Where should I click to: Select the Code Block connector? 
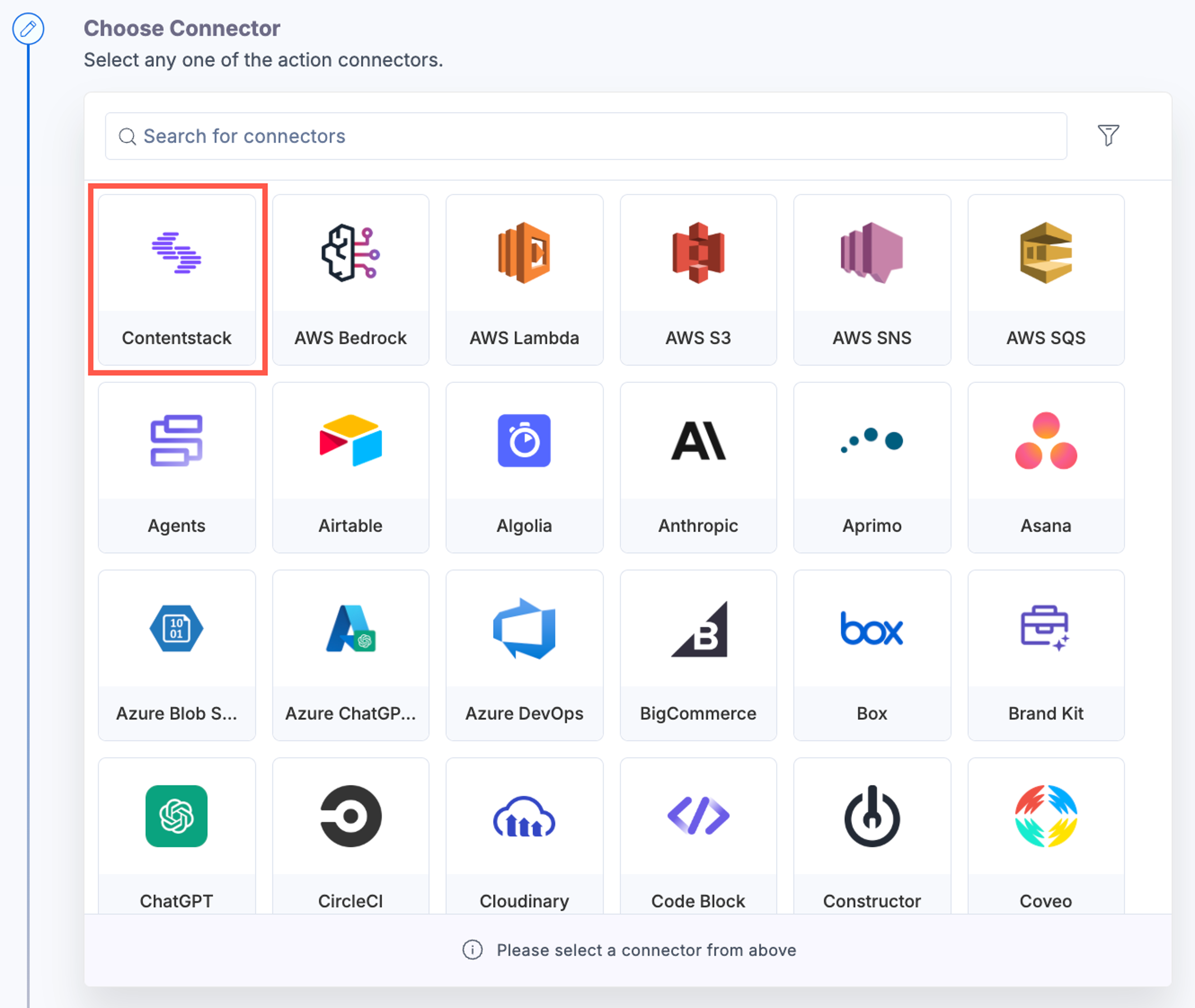698,835
